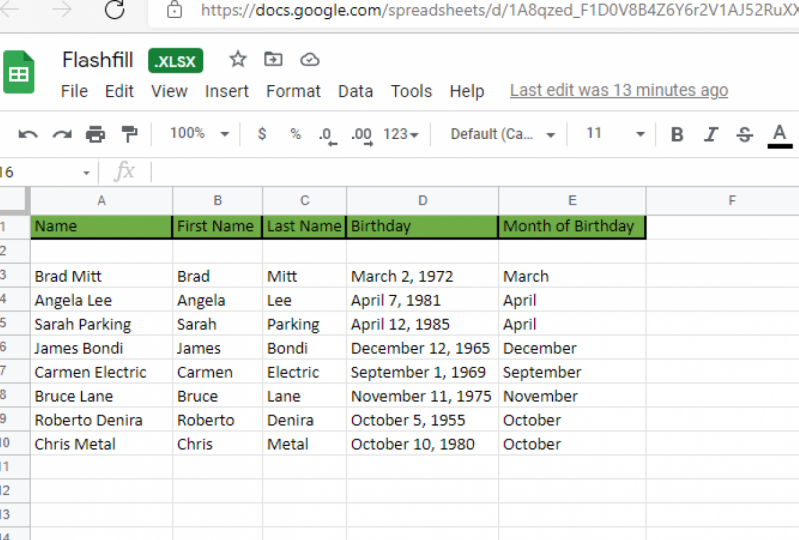This screenshot has width=799, height=540.
Task: Open the 100% zoom dropdown
Action: 199,134
